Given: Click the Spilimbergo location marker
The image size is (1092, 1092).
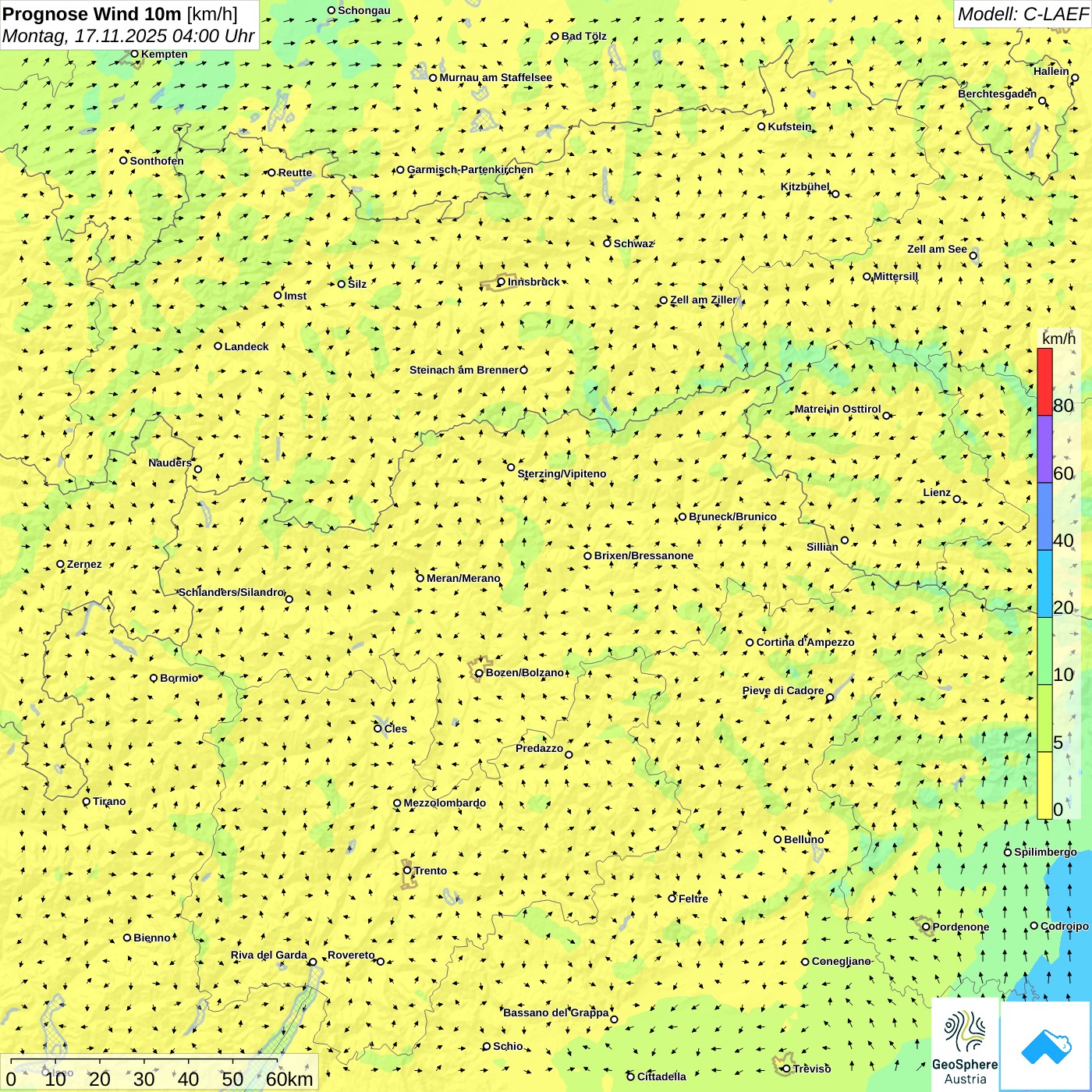Looking at the screenshot, I should [1007, 852].
